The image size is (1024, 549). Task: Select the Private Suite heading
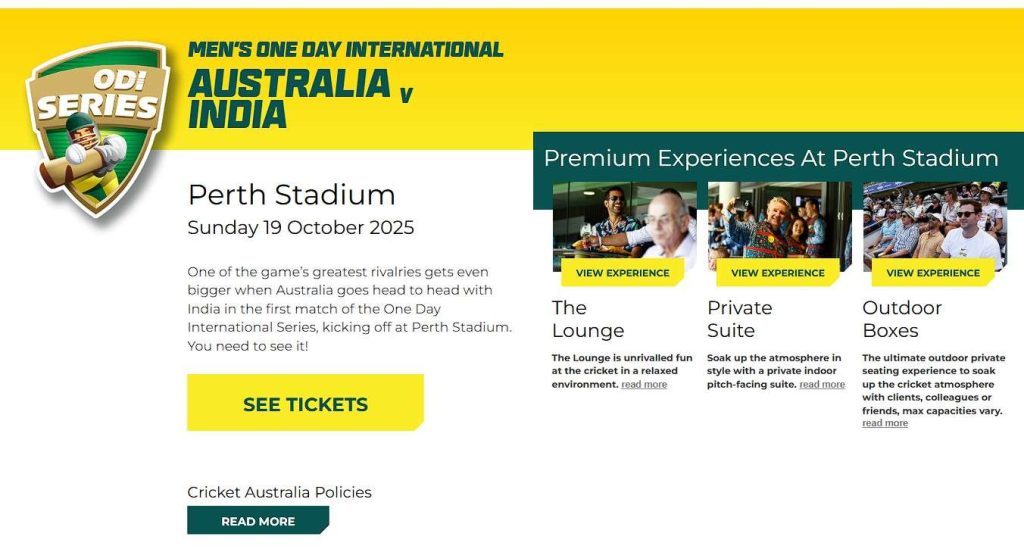click(740, 319)
